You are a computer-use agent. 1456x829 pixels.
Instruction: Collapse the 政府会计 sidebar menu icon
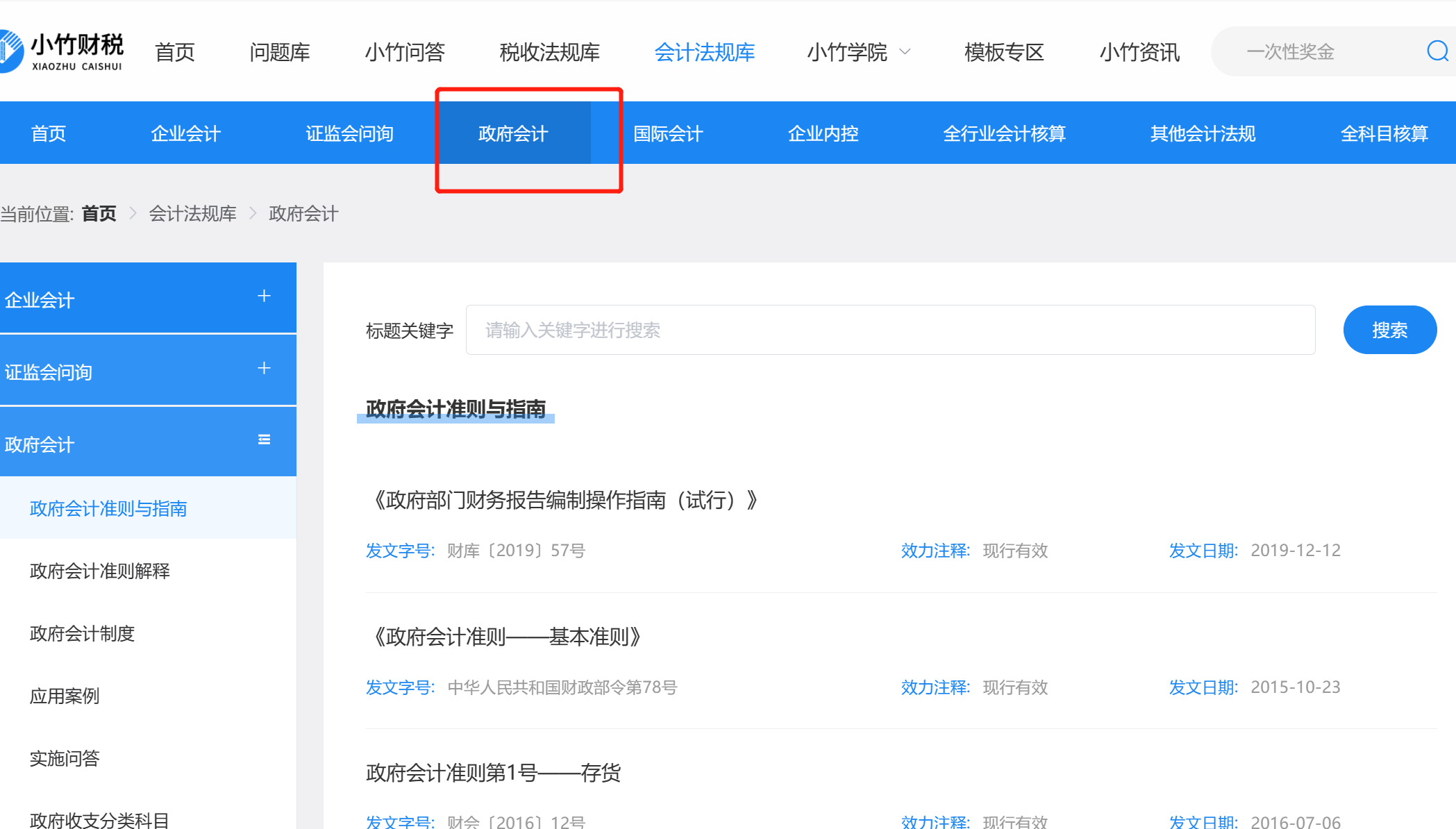point(264,440)
